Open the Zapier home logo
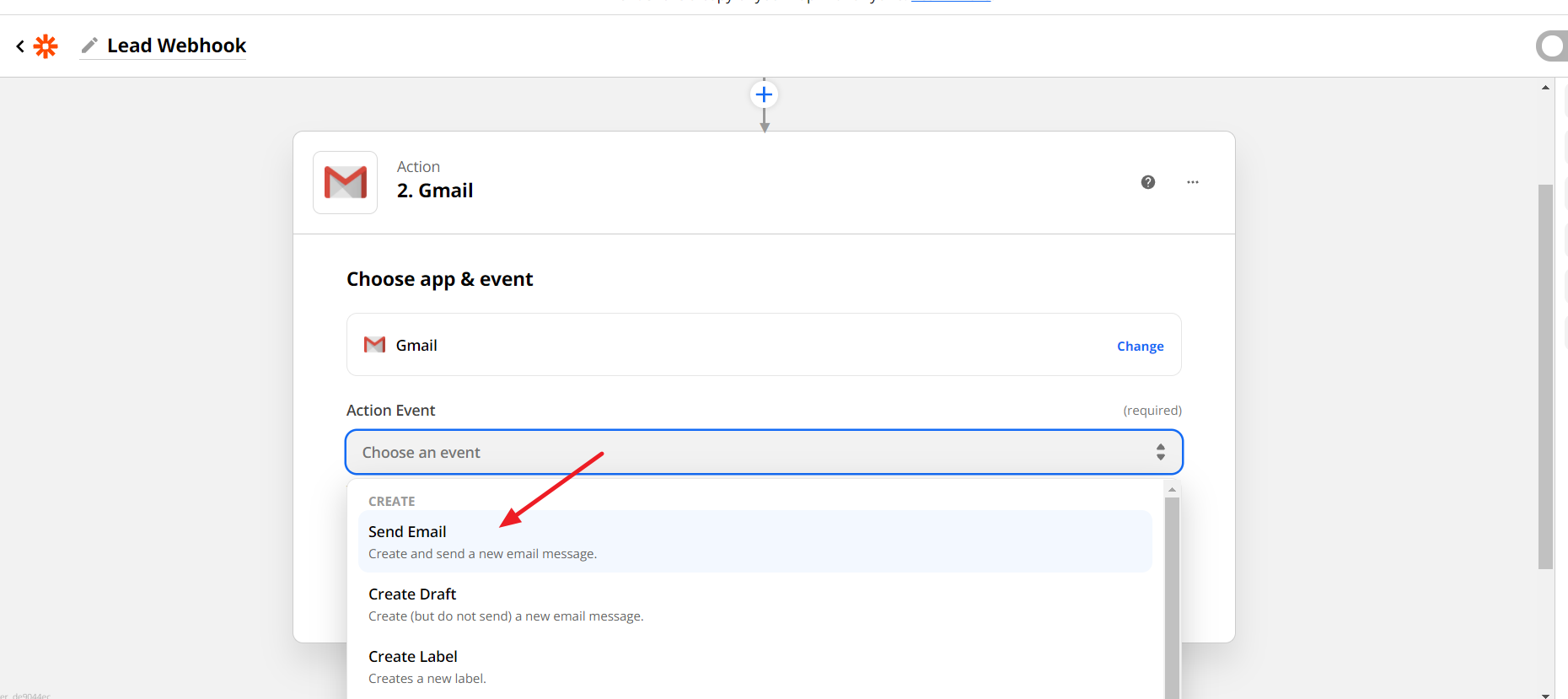 coord(46,46)
